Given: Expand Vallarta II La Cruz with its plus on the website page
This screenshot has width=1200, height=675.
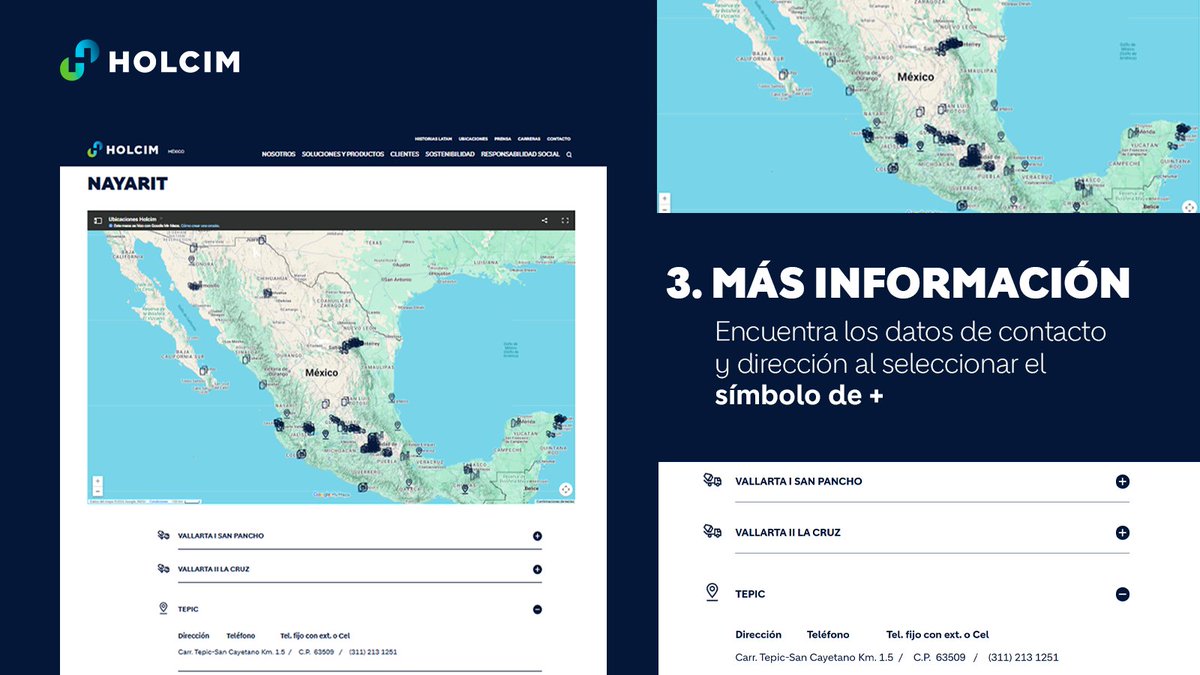Looking at the screenshot, I should (x=537, y=569).
